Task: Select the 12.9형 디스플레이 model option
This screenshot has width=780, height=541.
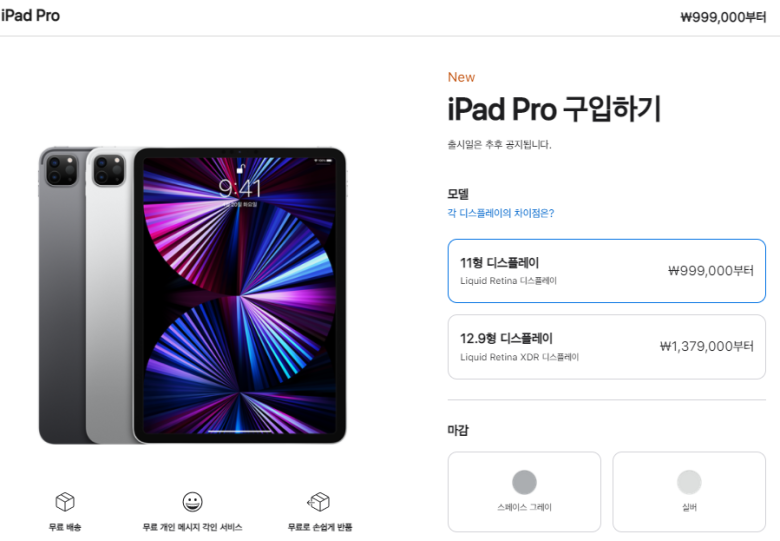Action: point(606,347)
